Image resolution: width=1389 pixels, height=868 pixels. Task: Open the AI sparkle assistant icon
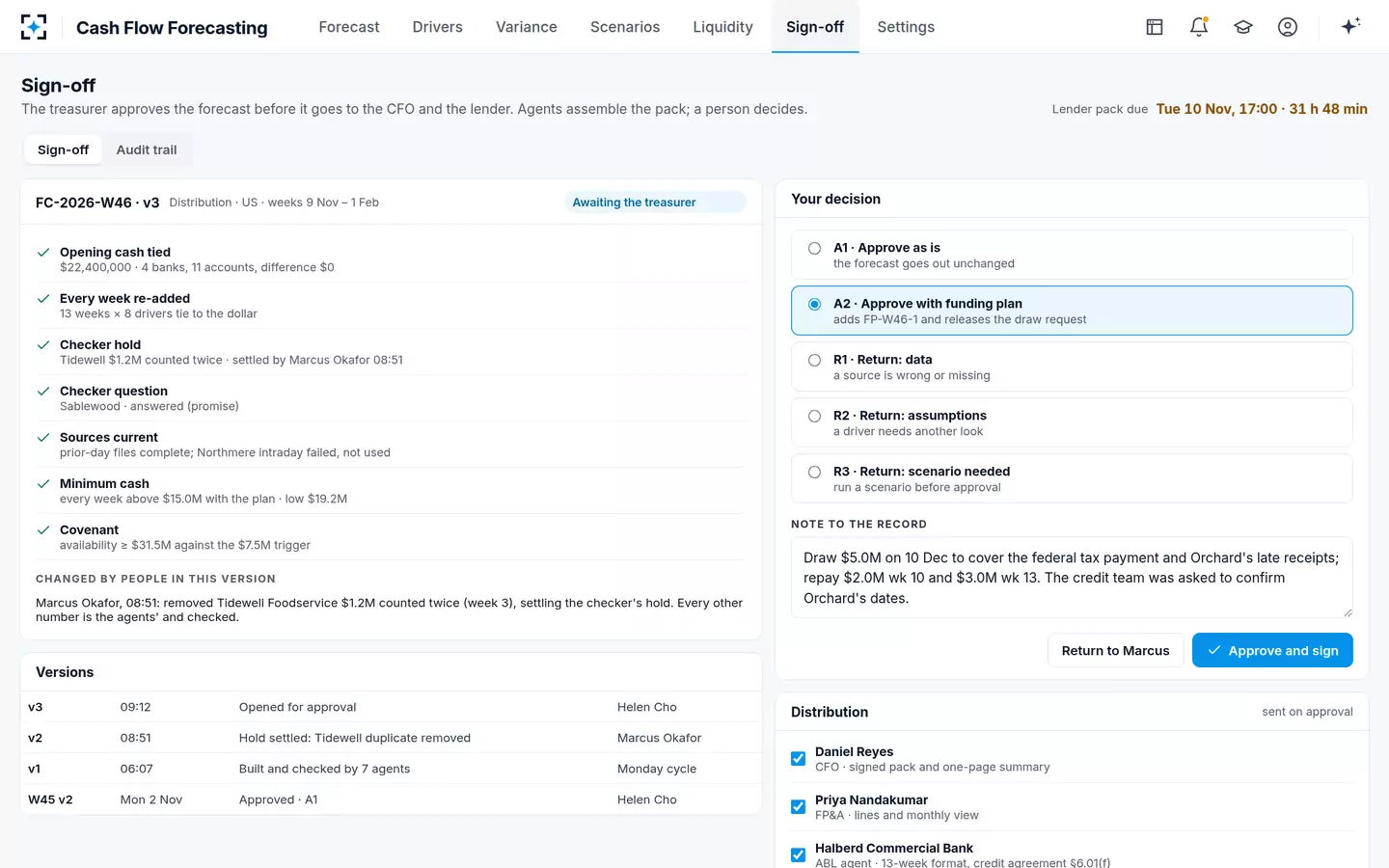click(x=1350, y=26)
